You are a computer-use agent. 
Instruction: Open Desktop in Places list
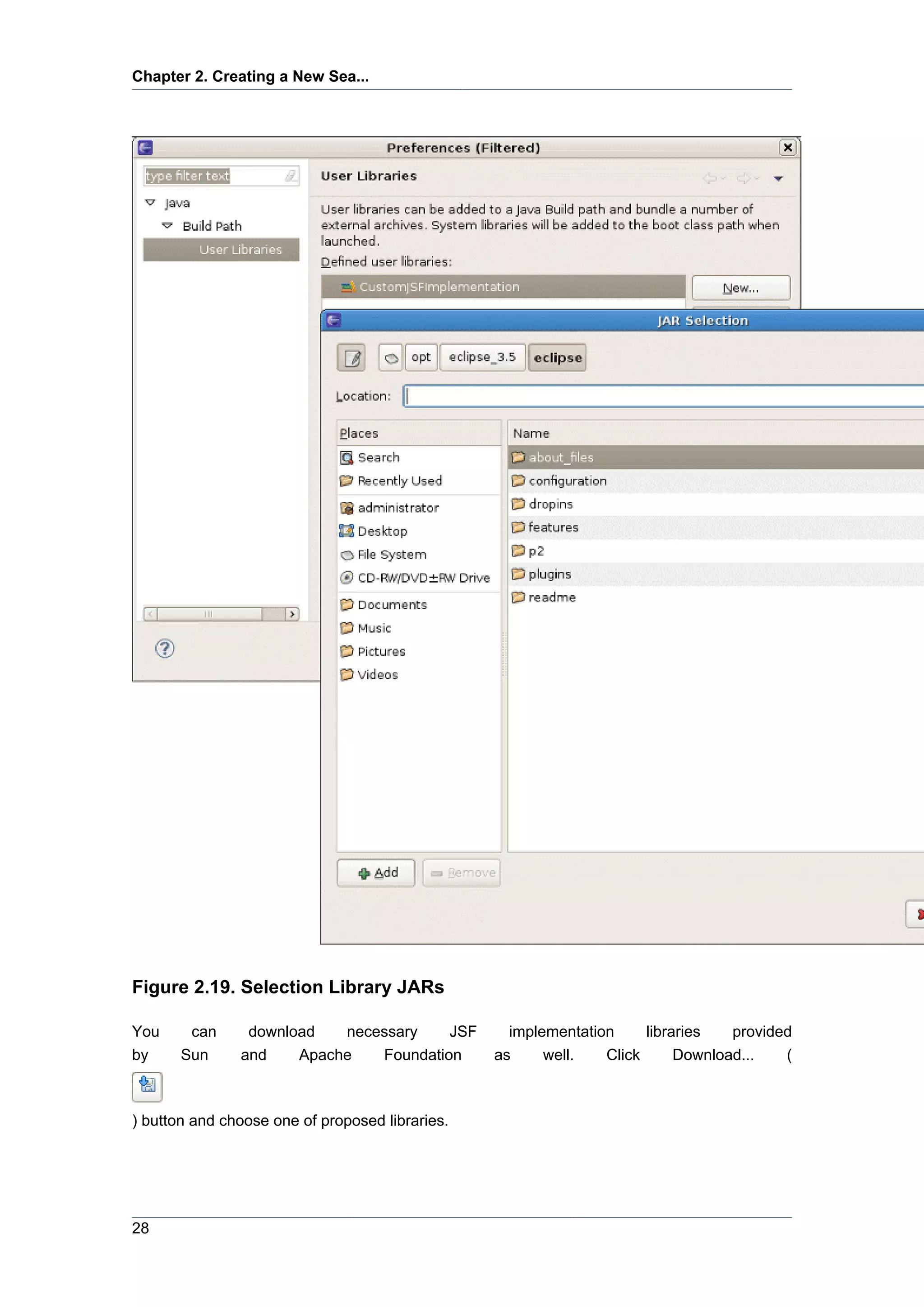419,531
